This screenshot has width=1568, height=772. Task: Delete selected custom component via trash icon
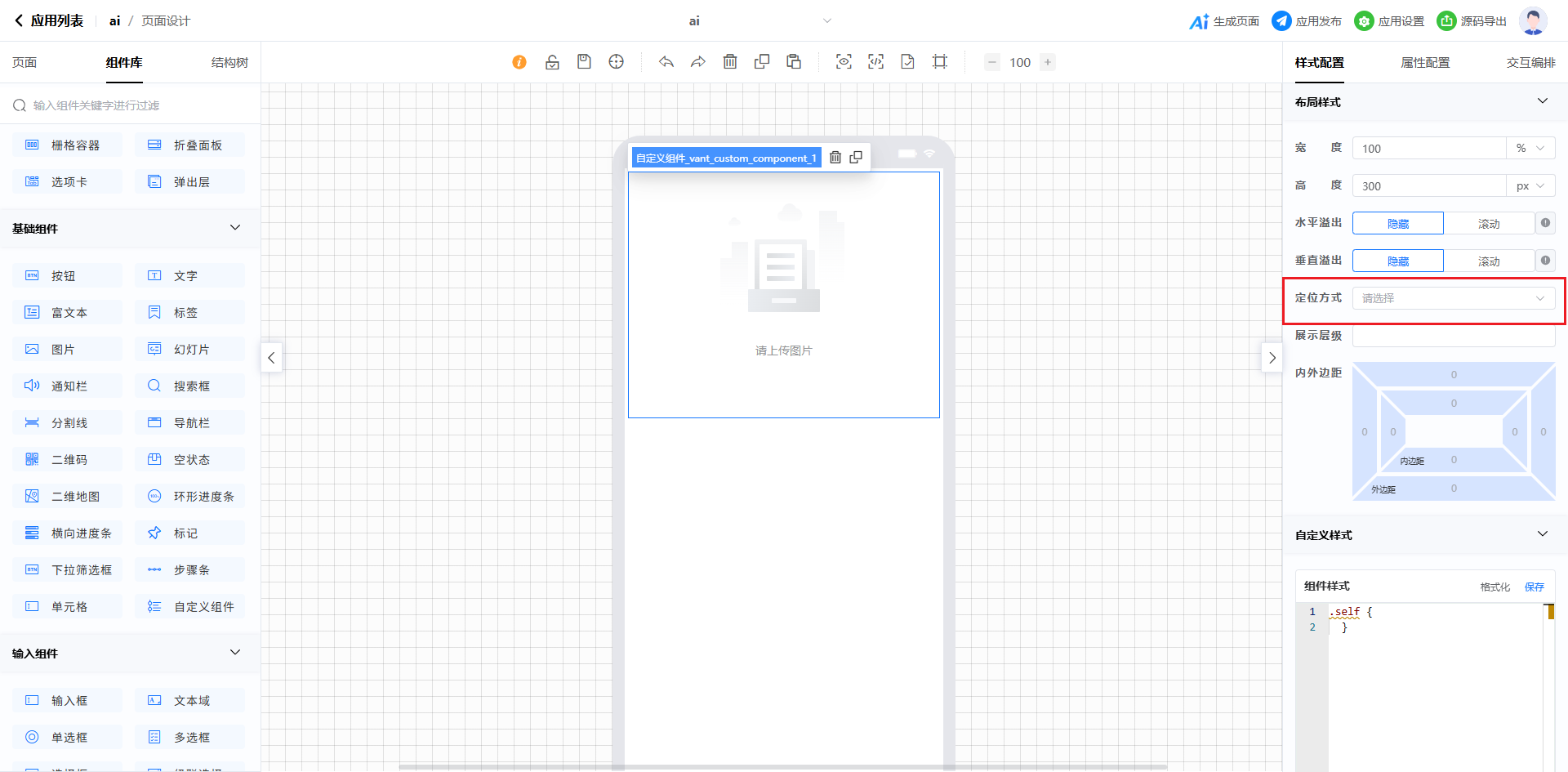(x=835, y=158)
